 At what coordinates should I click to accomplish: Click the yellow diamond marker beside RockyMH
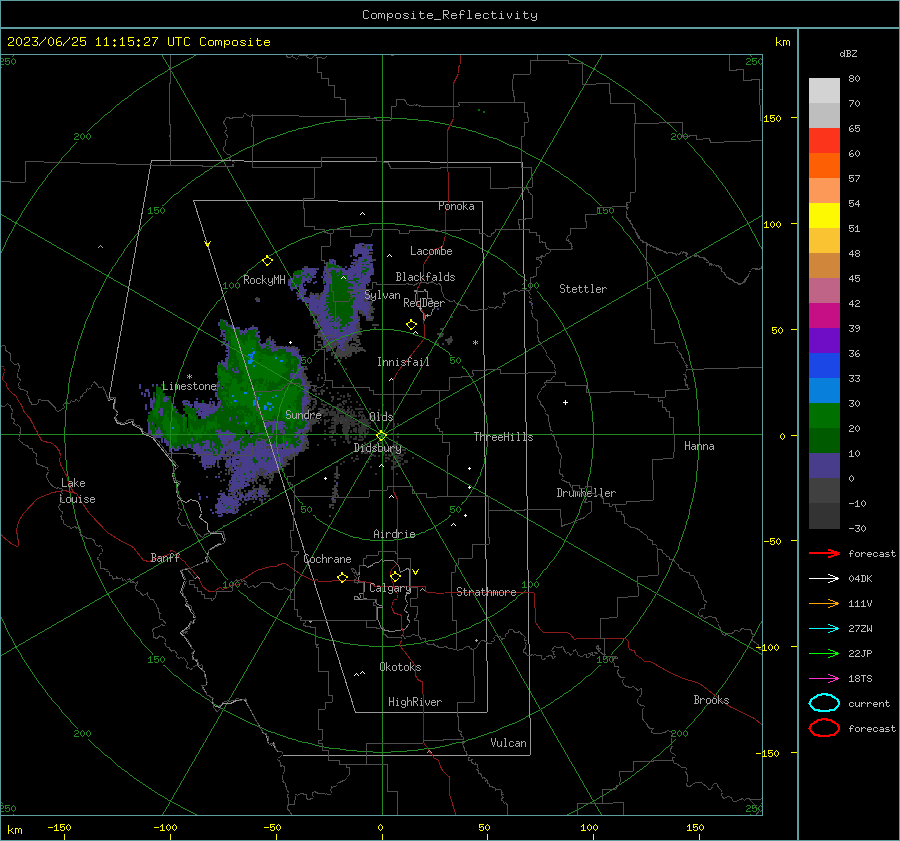click(x=267, y=261)
